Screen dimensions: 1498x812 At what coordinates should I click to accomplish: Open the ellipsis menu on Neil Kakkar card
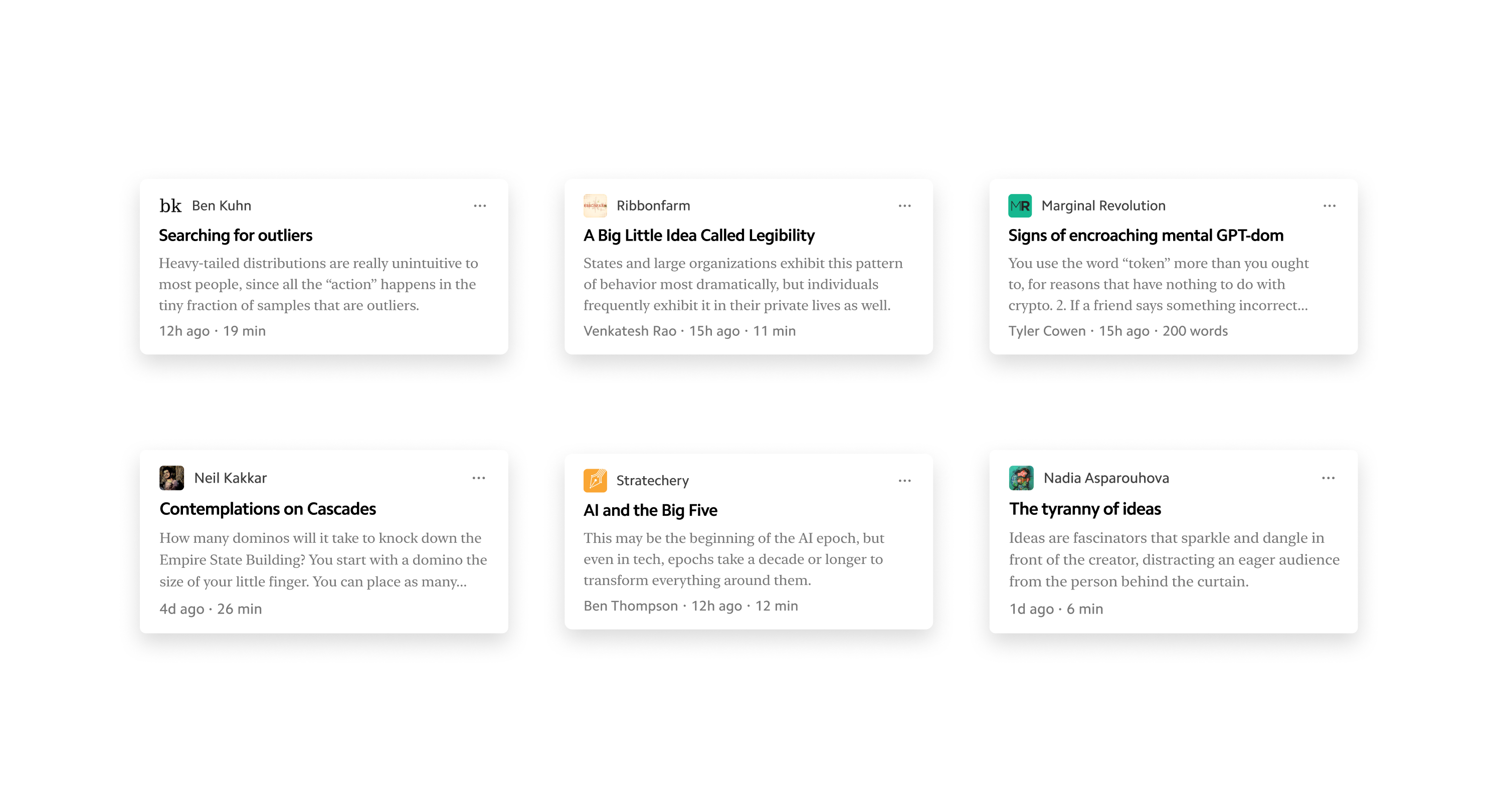(479, 478)
